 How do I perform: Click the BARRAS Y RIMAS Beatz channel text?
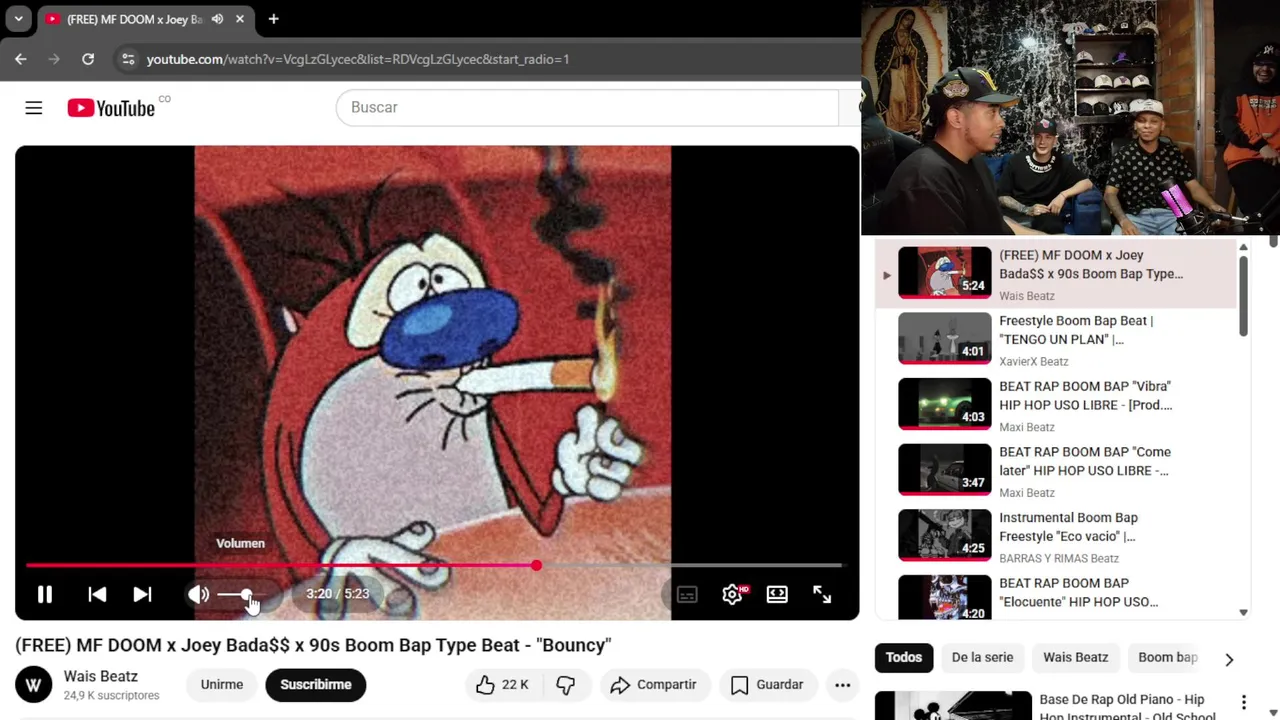(x=1059, y=559)
